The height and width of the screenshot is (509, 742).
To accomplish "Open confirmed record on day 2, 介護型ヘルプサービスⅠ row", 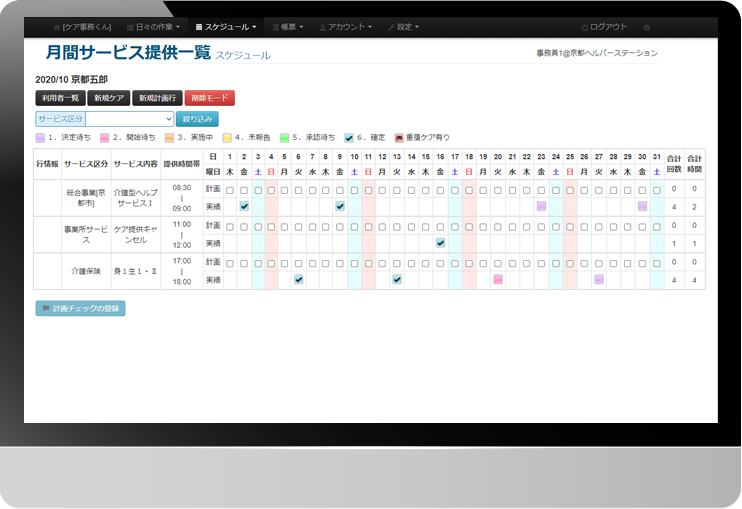I will point(244,206).
